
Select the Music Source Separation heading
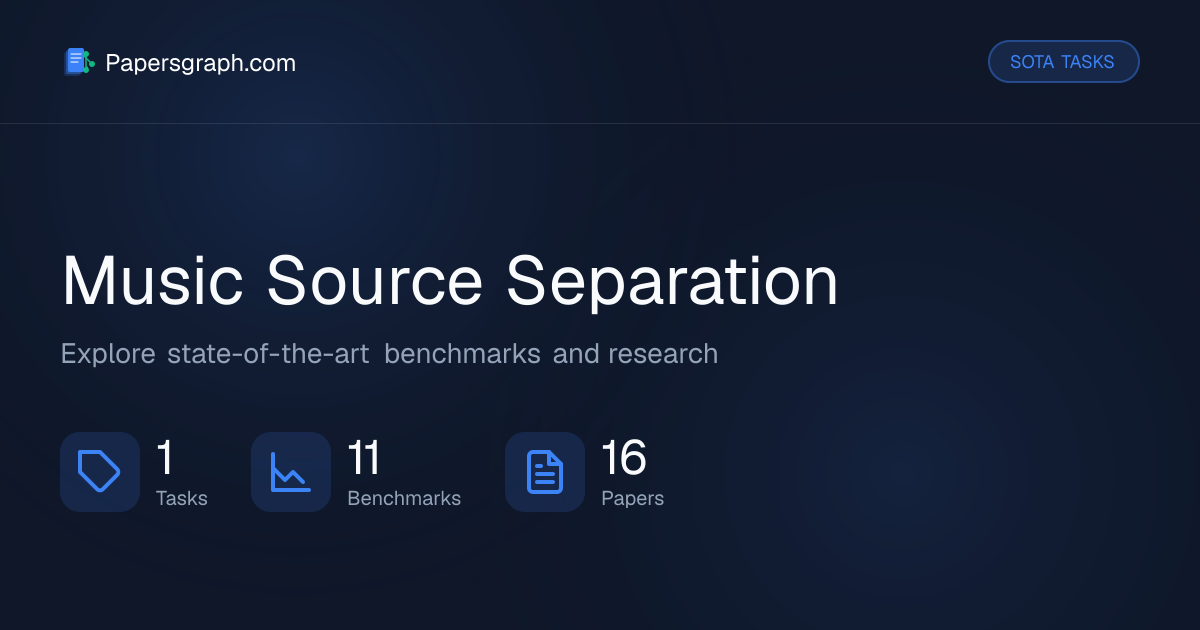pos(450,281)
